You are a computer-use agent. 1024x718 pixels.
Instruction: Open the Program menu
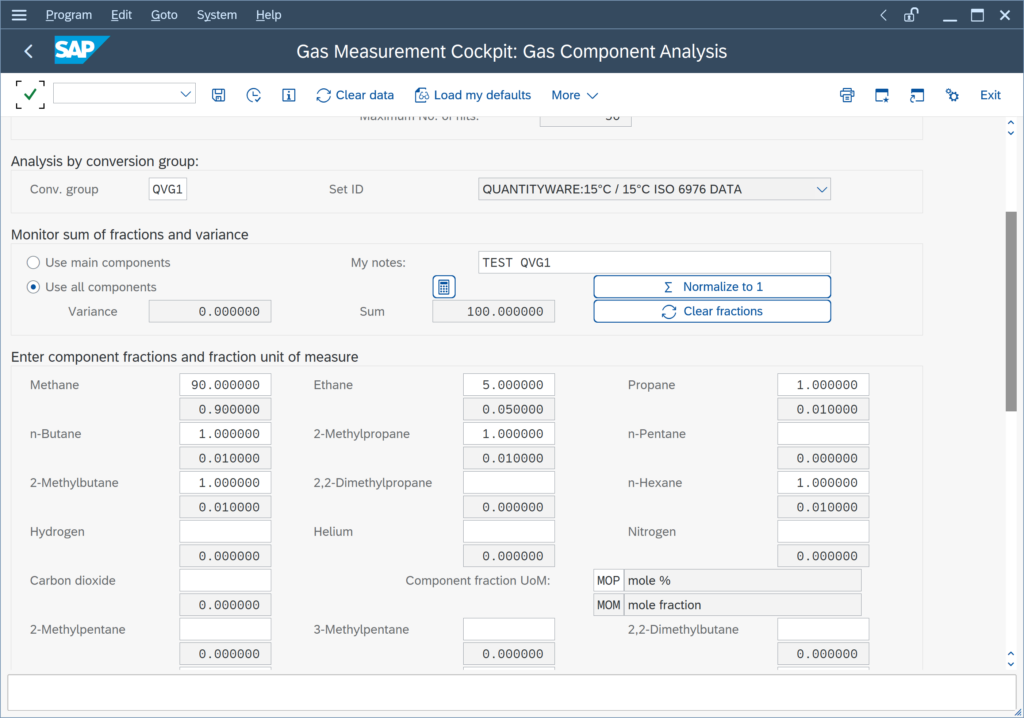(69, 14)
